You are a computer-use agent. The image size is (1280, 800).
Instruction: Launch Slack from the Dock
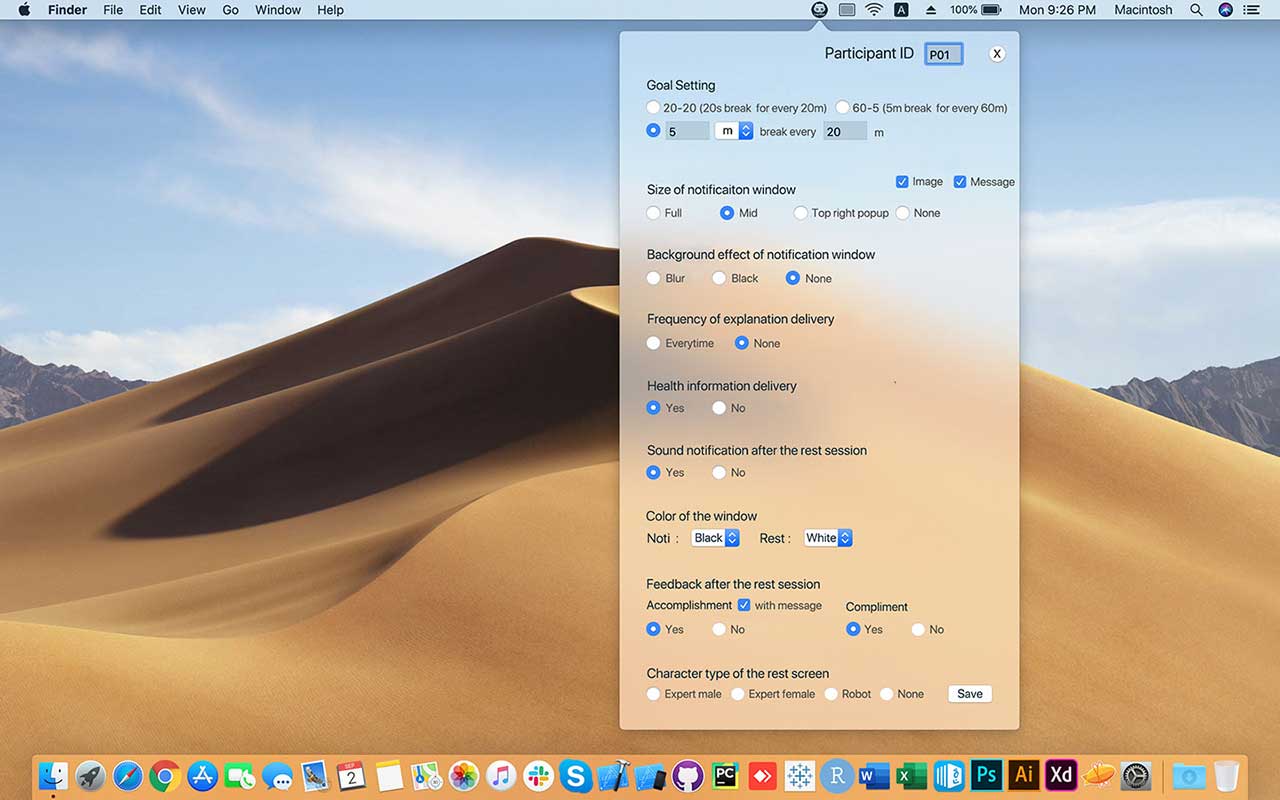(x=538, y=775)
